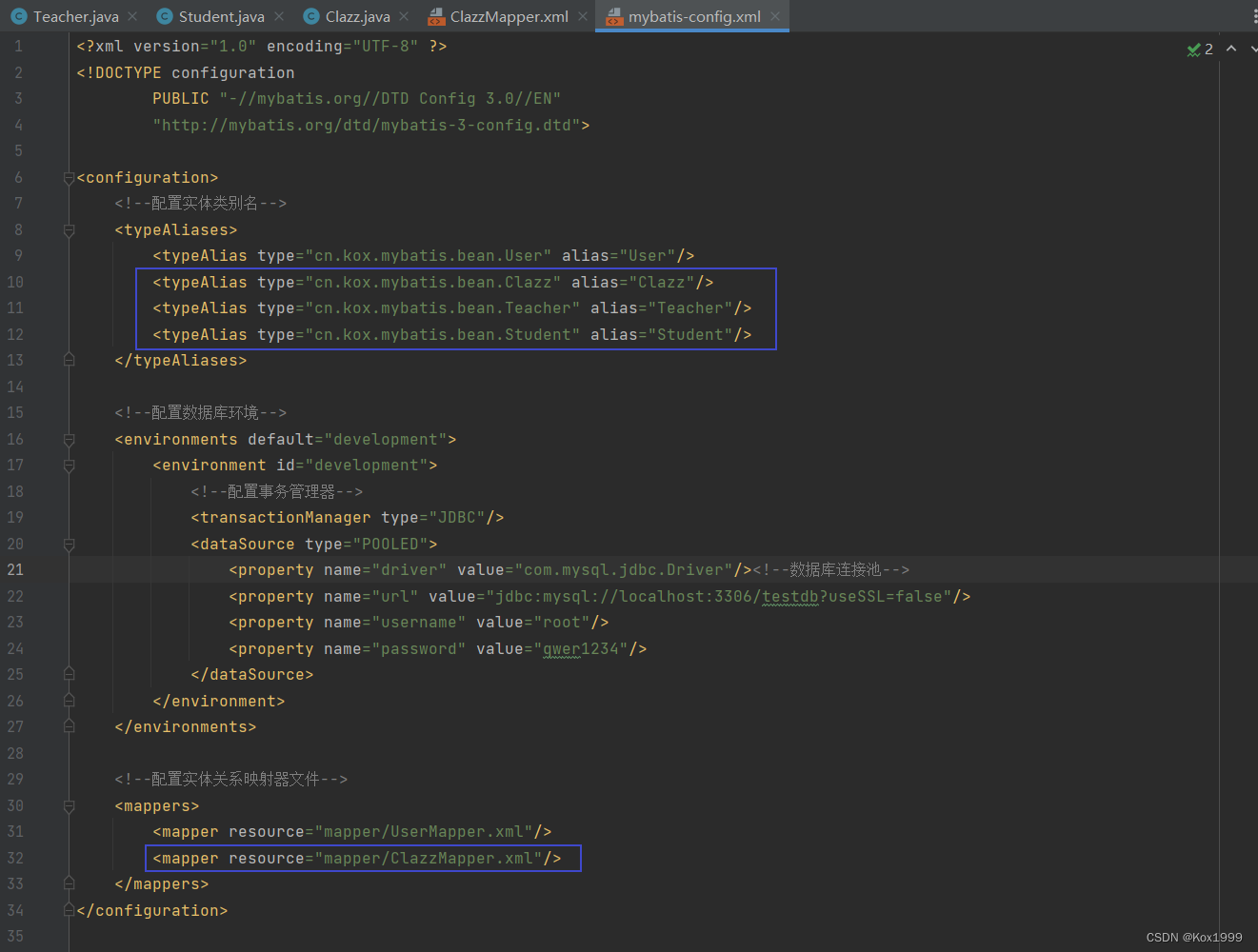Open the inspection widget showing 2 typos

click(1200, 49)
